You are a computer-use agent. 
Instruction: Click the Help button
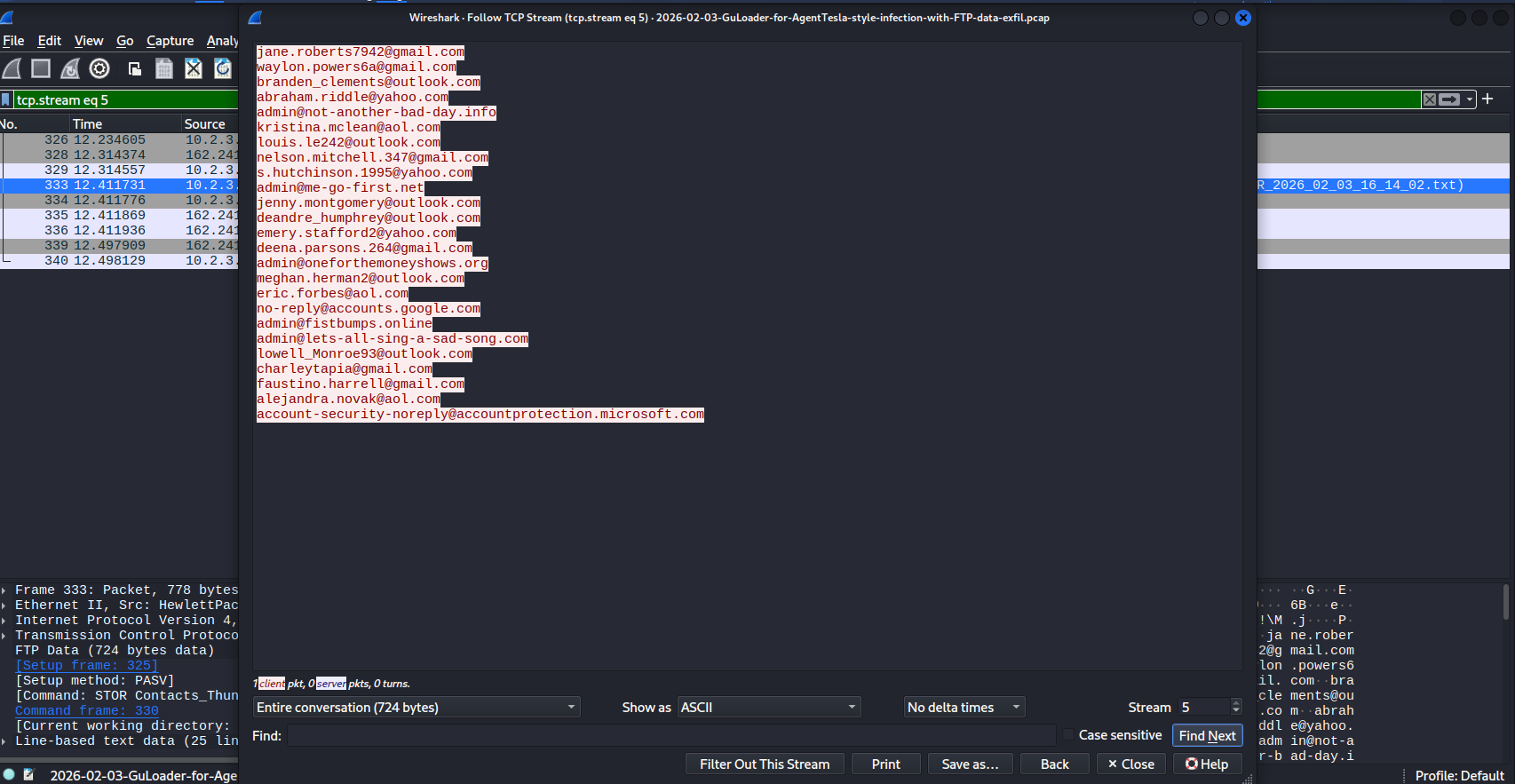(1207, 764)
